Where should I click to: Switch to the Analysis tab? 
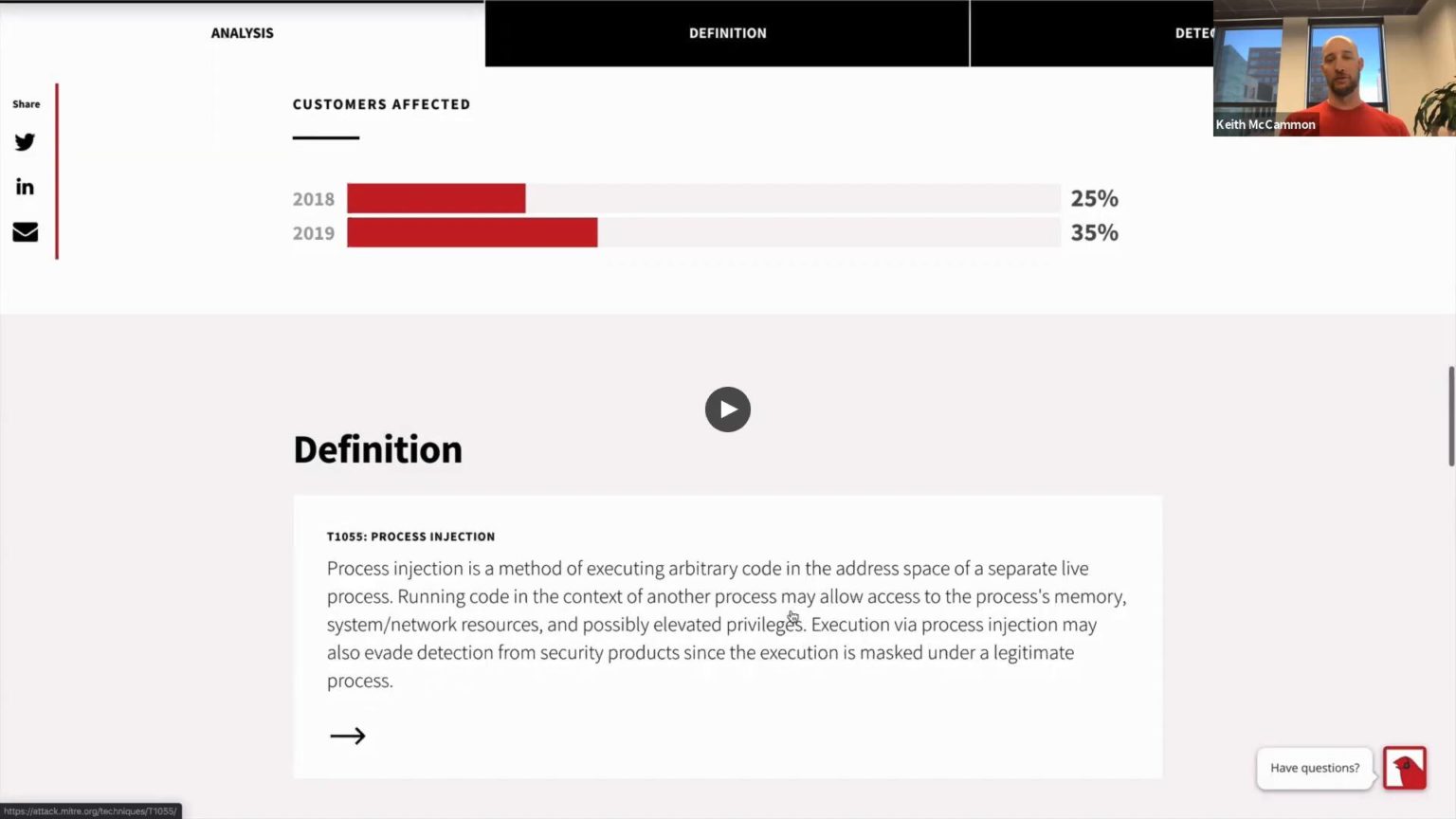[242, 33]
